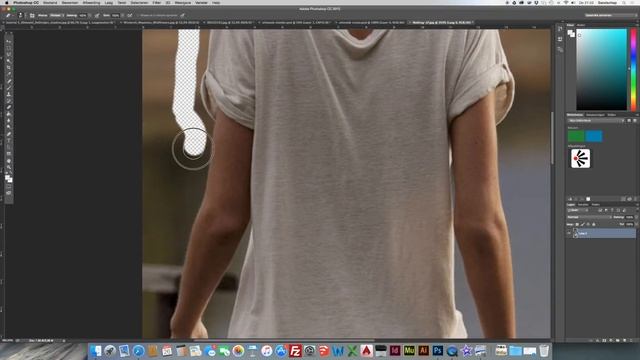The height and width of the screenshot is (360, 640).
Task: Open the Laag menu
Action: tap(109, 2)
